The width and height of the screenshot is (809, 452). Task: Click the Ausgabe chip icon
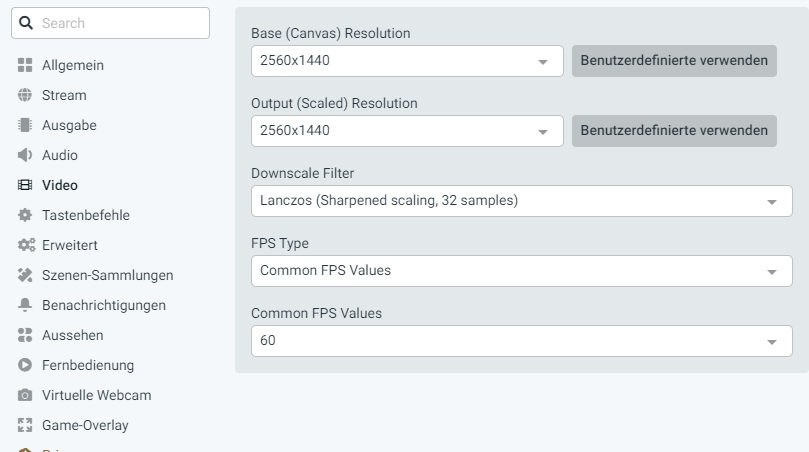tap(26, 126)
